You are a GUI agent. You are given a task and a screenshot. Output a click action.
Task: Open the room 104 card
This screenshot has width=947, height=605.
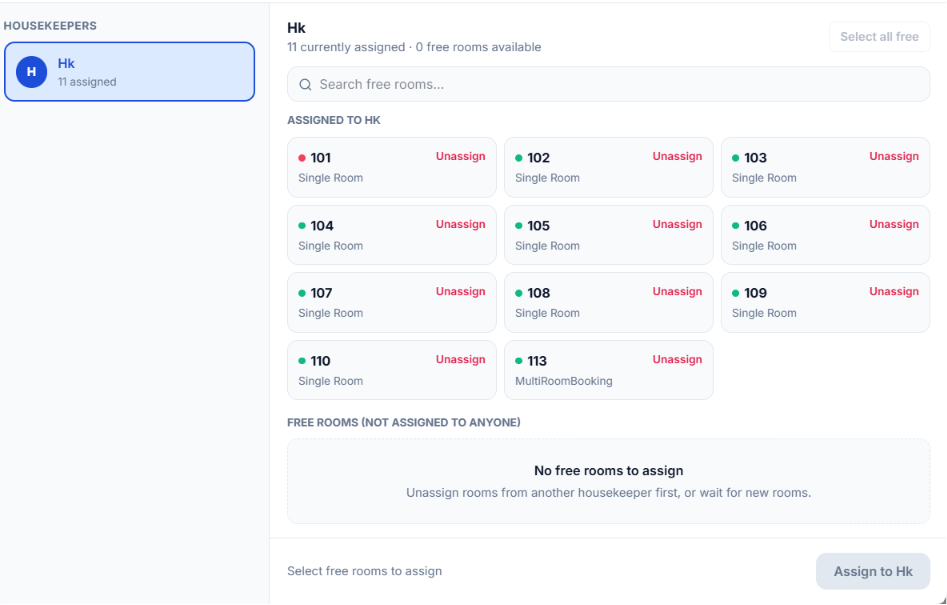tap(392, 235)
